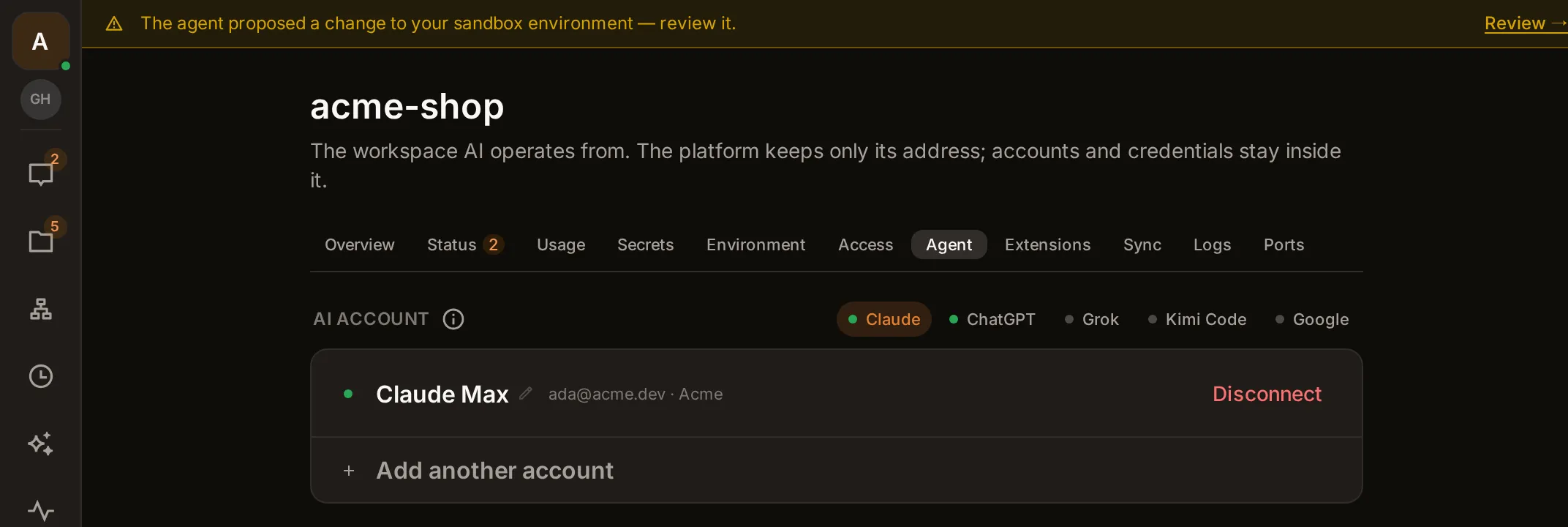The height and width of the screenshot is (527, 1568).
Task: Open the network hierarchy sidebar icon
Action: pyautogui.click(x=41, y=309)
